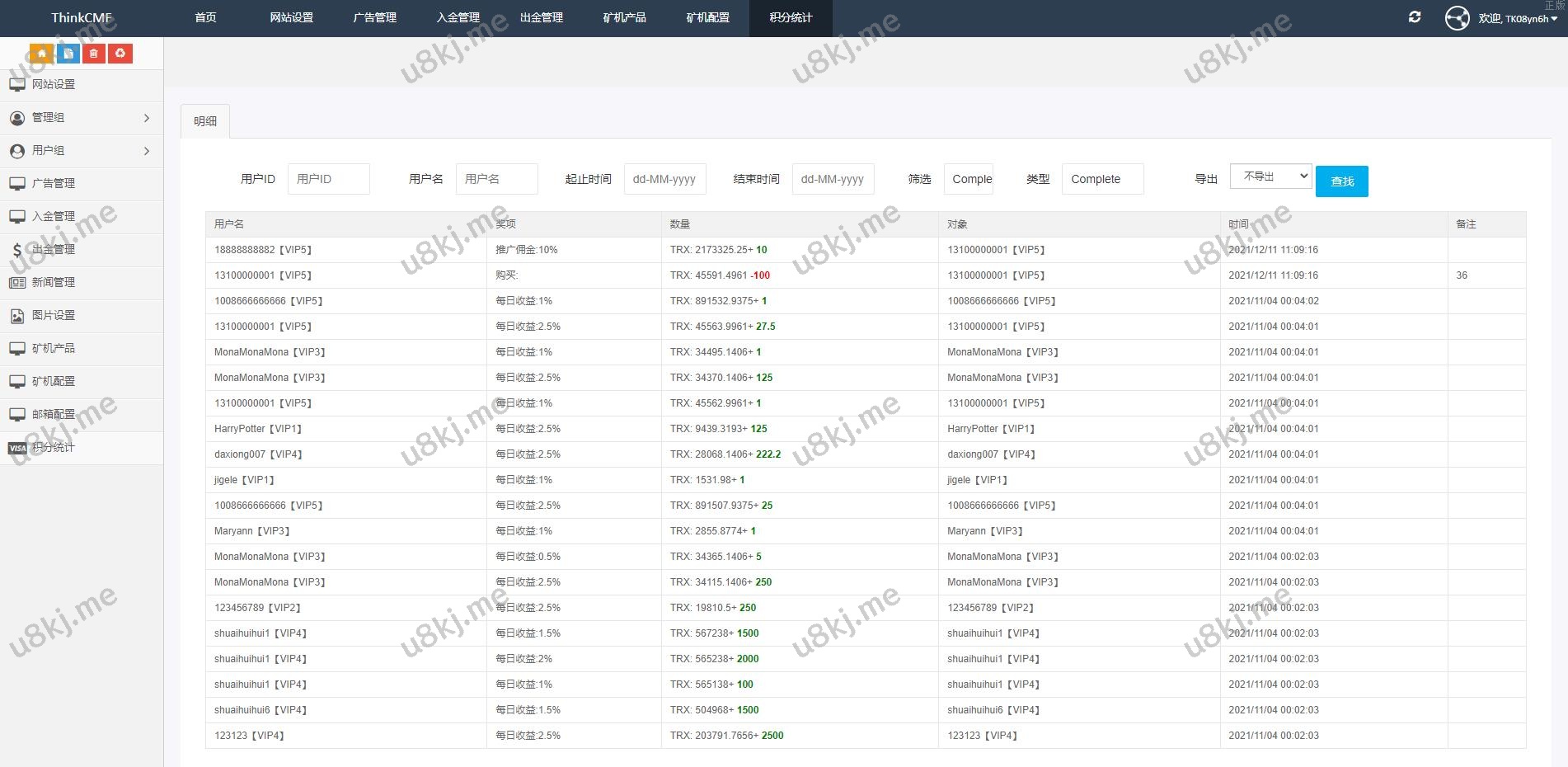
Task: Click the user avatar icon in header
Action: [1457, 18]
